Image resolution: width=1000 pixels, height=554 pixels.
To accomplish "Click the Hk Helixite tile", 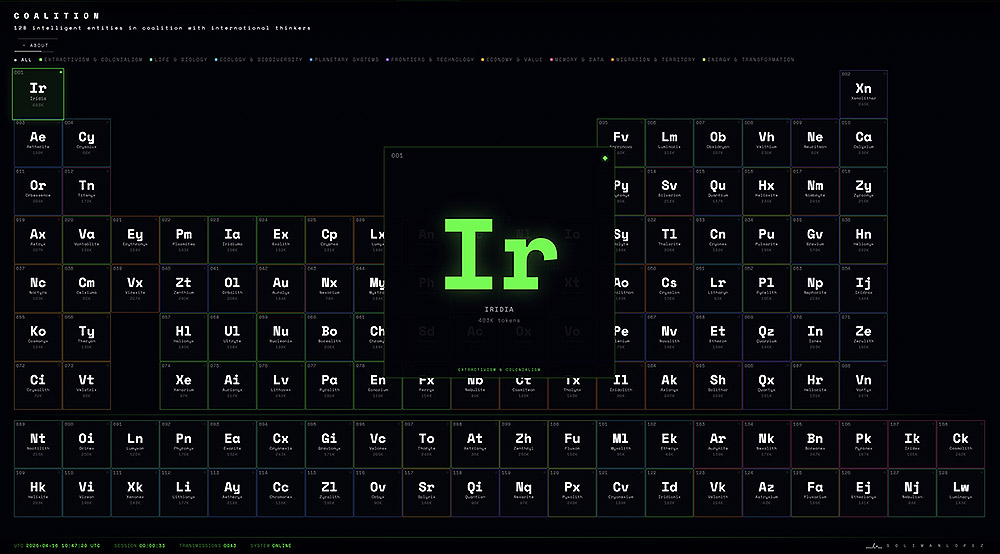I will 38,492.
